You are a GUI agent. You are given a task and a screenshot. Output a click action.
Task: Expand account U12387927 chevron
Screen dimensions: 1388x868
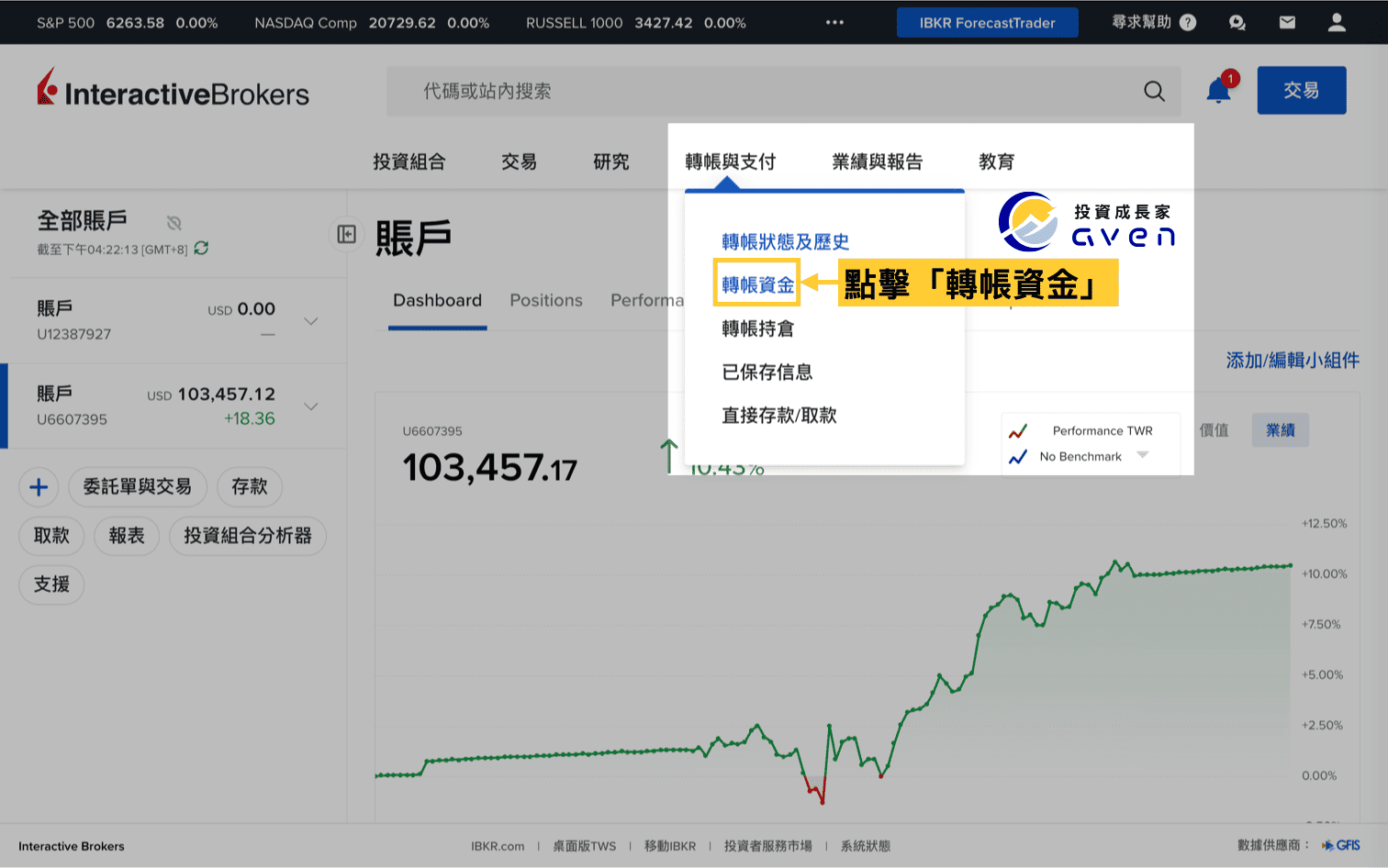(311, 321)
